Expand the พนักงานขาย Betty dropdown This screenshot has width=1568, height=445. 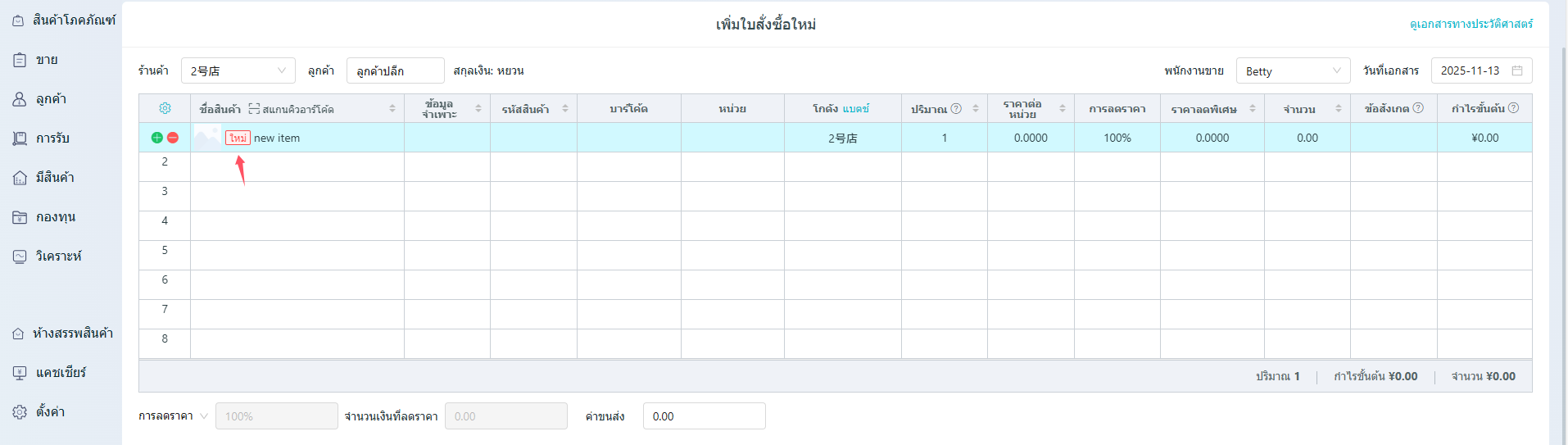1293,70
